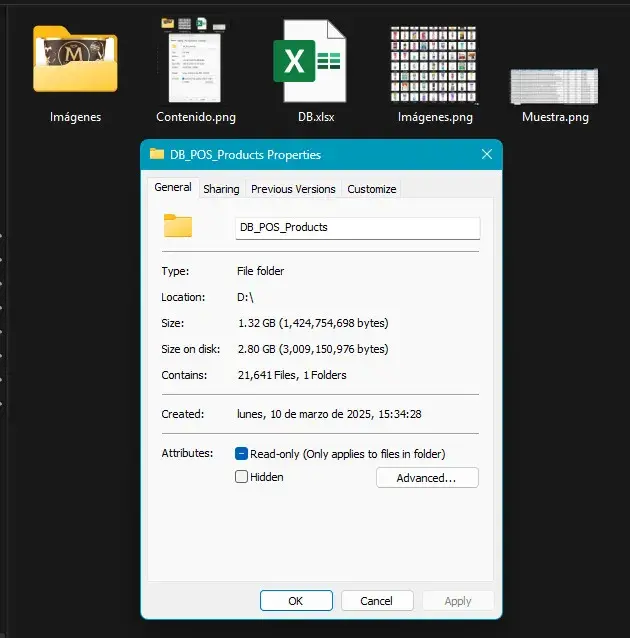The width and height of the screenshot is (630, 638).
Task: Select the Imágenes folder icon on desktop
Action: coord(75,61)
